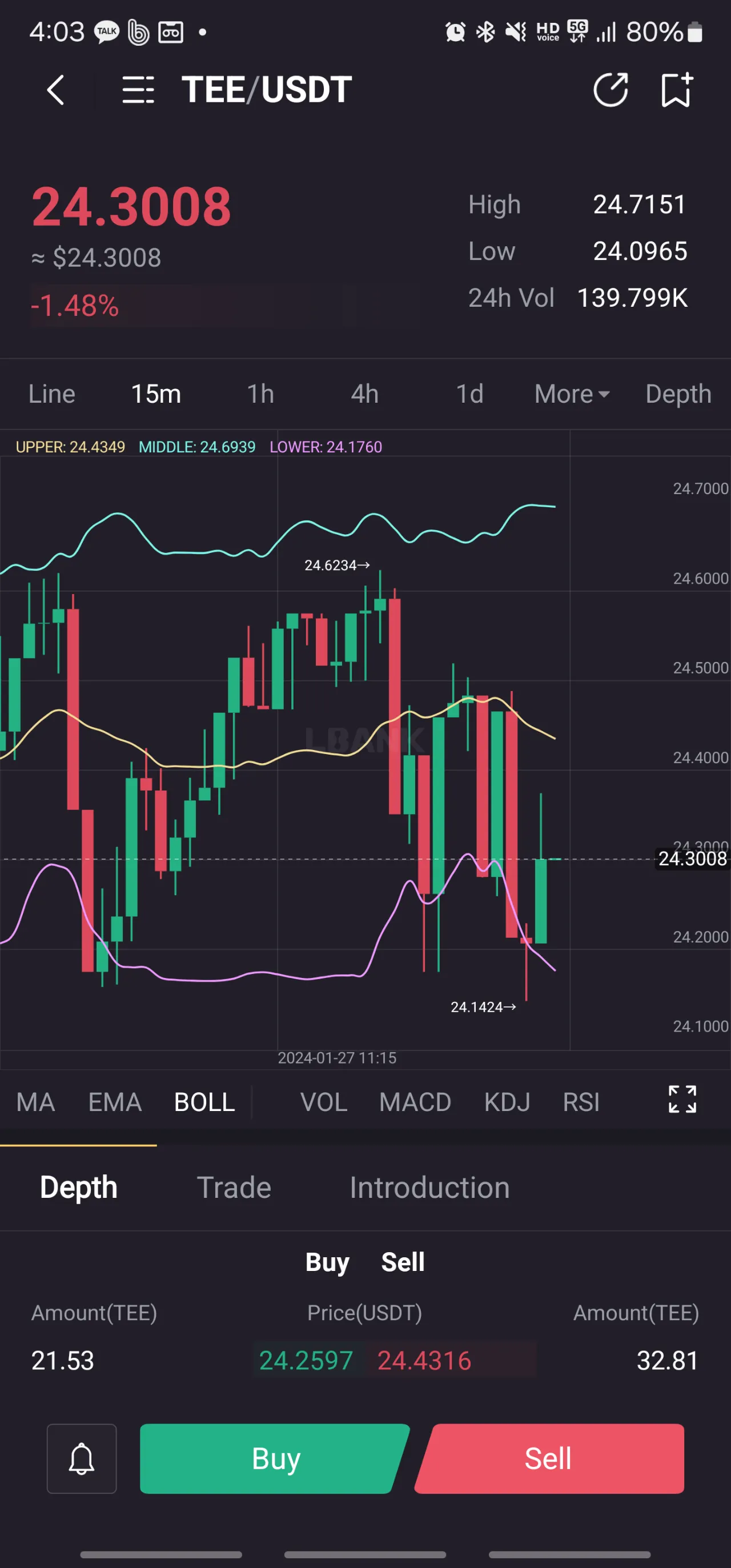Open price alert bell icon
The image size is (731, 1568).
point(82,1458)
